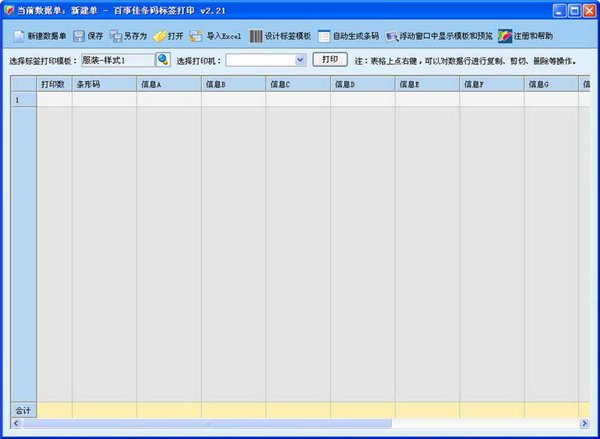Viewport: 600px width, 439px height.
Task: Click the scrollbar left arrow
Action: [16, 423]
